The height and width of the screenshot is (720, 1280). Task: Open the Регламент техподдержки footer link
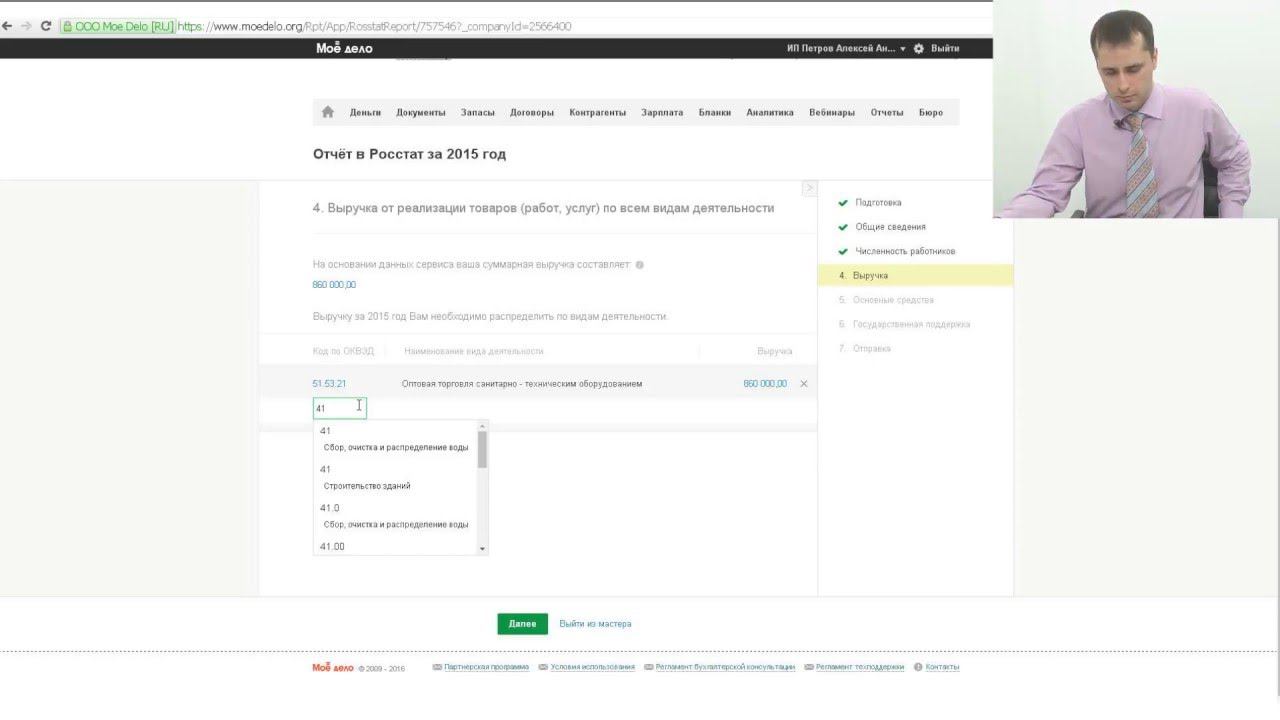pyautogui.click(x=860, y=667)
